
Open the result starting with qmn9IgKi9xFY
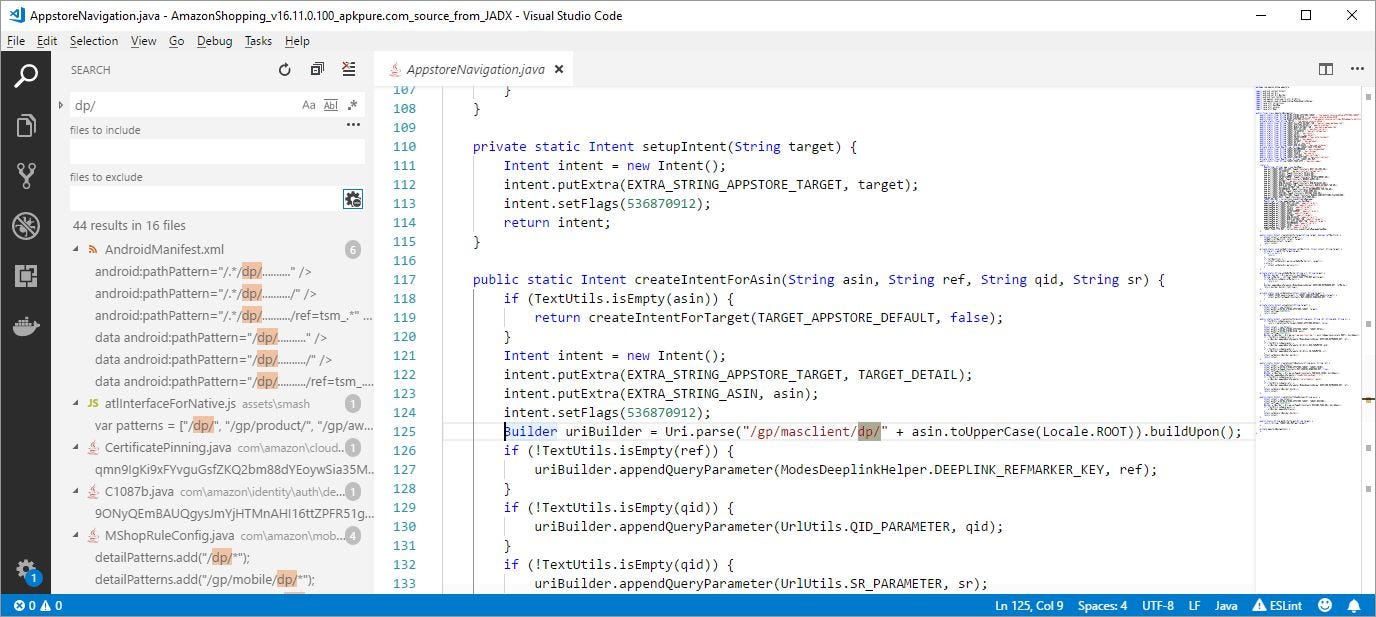tap(234, 470)
